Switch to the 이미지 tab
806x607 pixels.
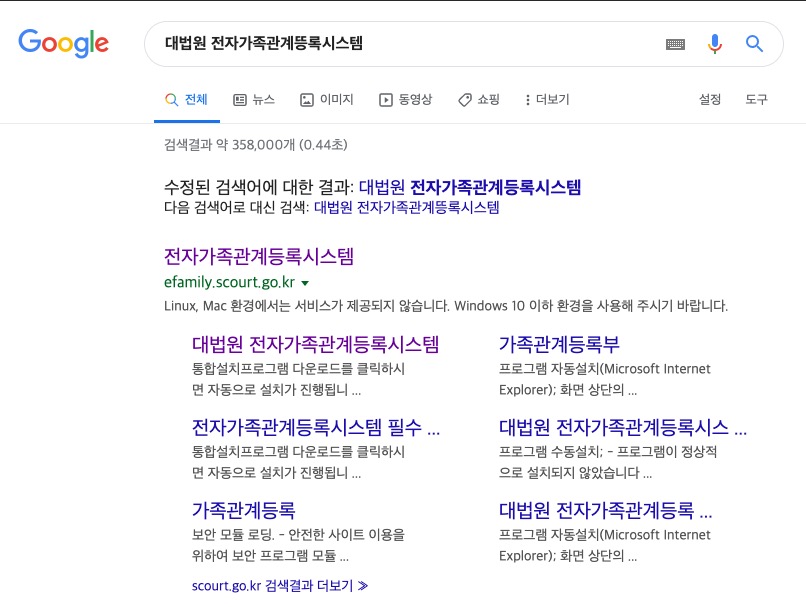pyautogui.click(x=326, y=100)
